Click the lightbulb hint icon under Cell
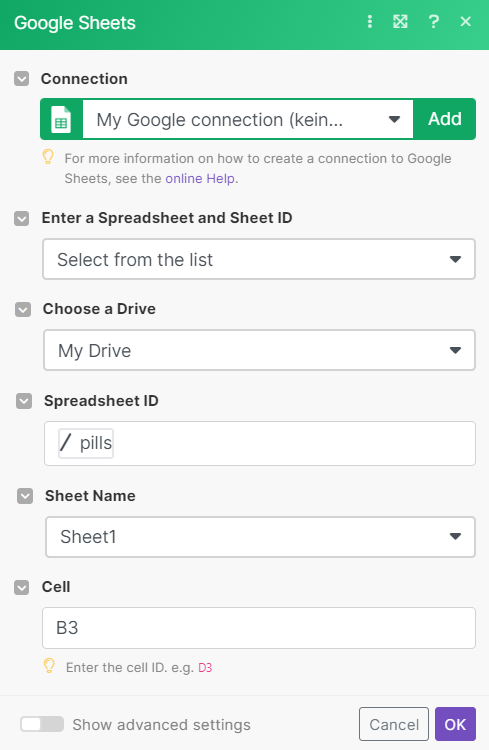The height and width of the screenshot is (750, 489). [x=49, y=666]
